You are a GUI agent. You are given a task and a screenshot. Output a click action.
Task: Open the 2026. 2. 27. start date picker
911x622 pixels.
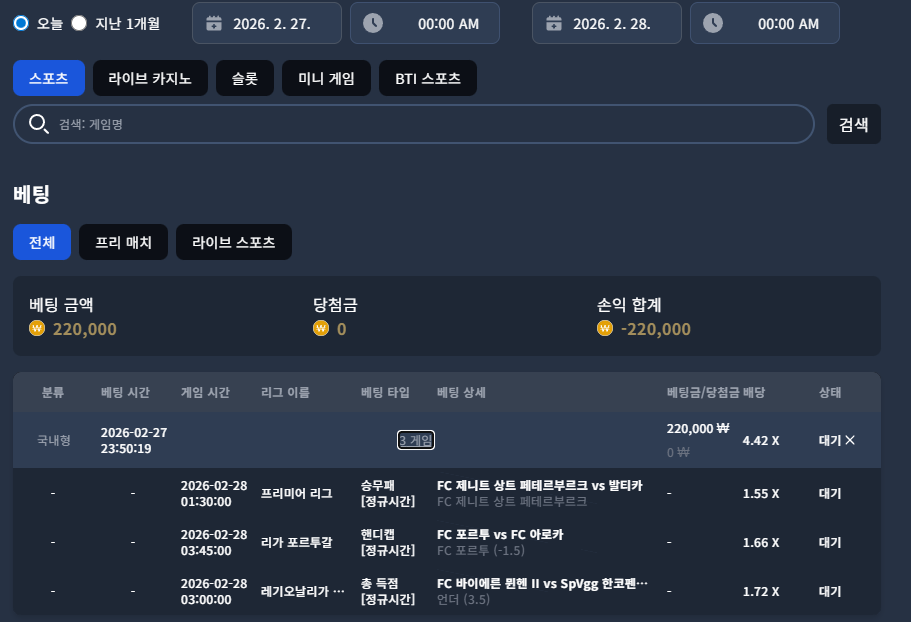(x=267, y=23)
